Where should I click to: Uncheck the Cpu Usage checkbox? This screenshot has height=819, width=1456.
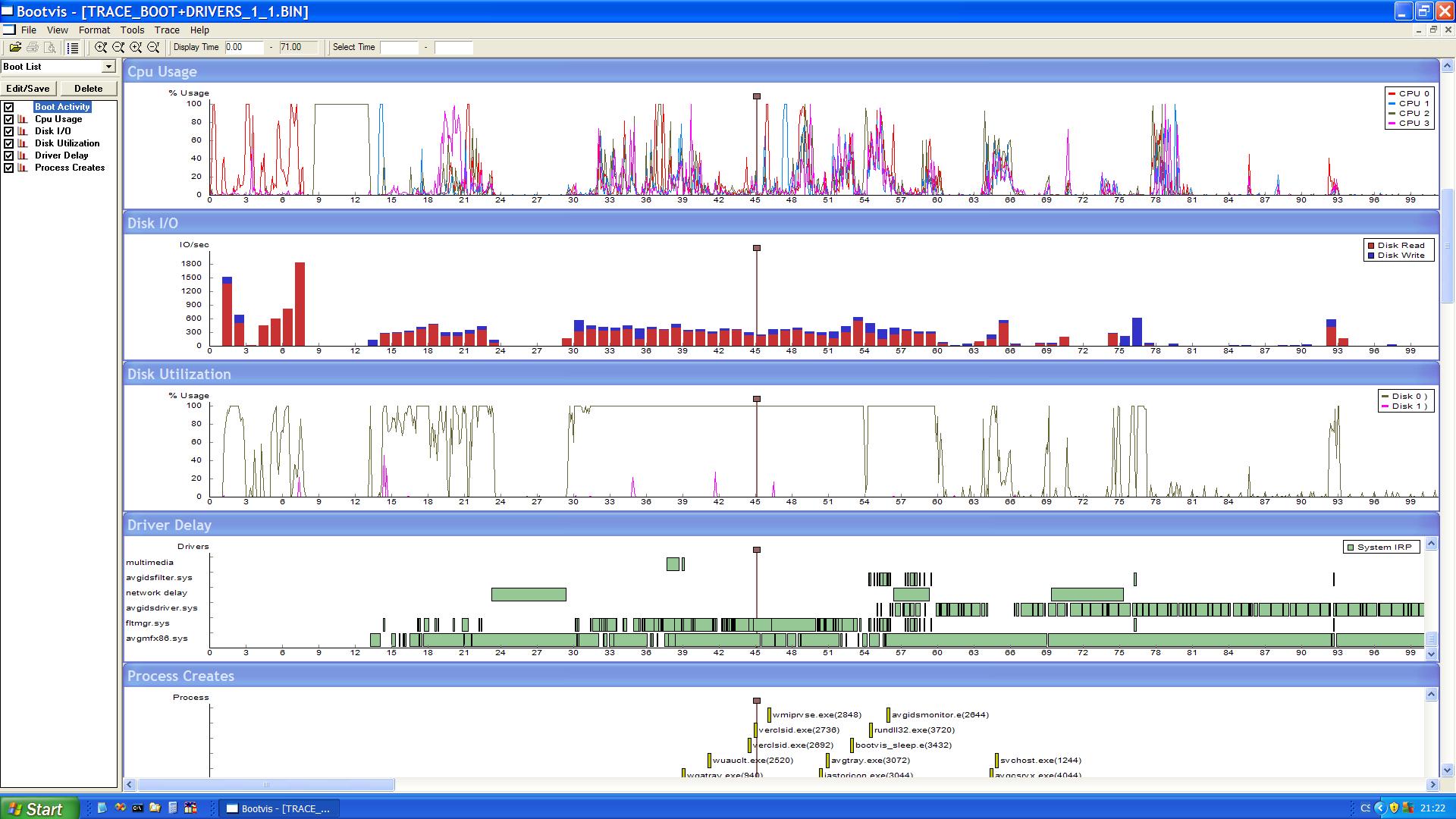(x=9, y=119)
